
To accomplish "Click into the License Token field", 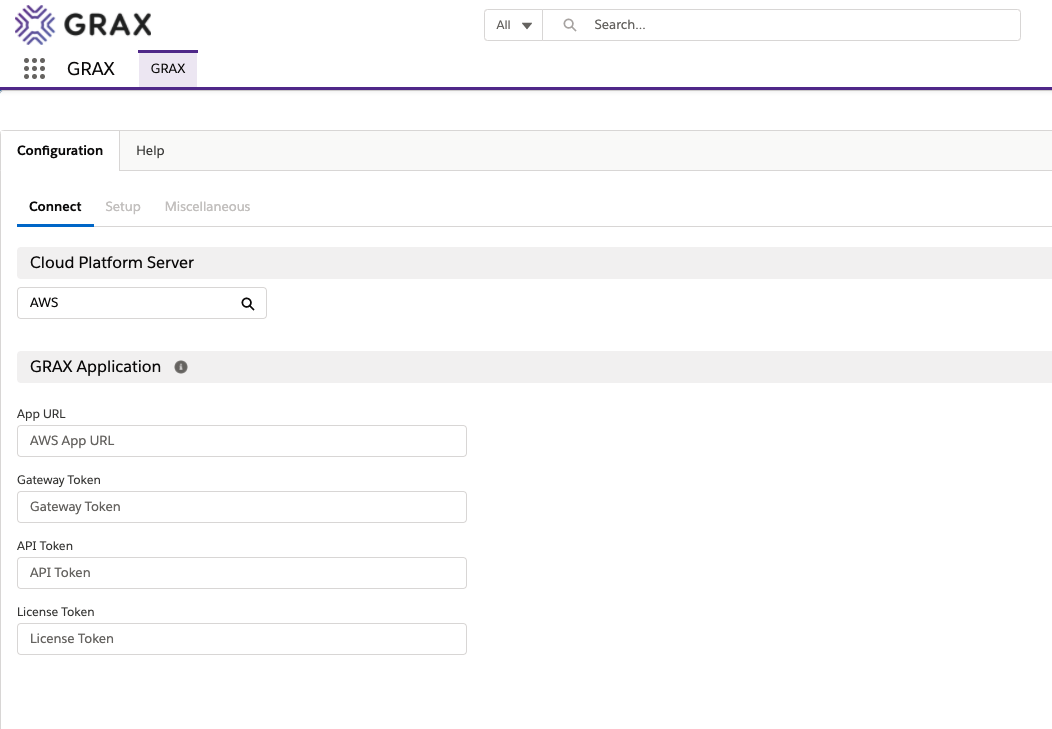I will coord(242,639).
